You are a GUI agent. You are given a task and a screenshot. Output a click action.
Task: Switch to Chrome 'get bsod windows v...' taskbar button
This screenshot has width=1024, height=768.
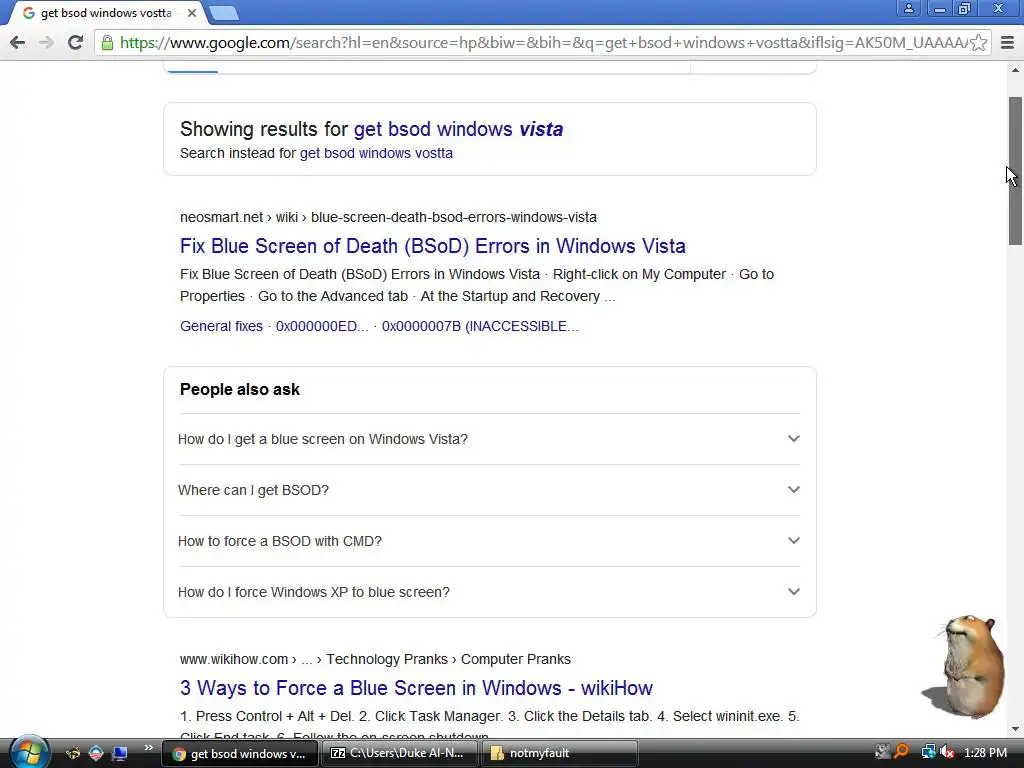coord(239,754)
